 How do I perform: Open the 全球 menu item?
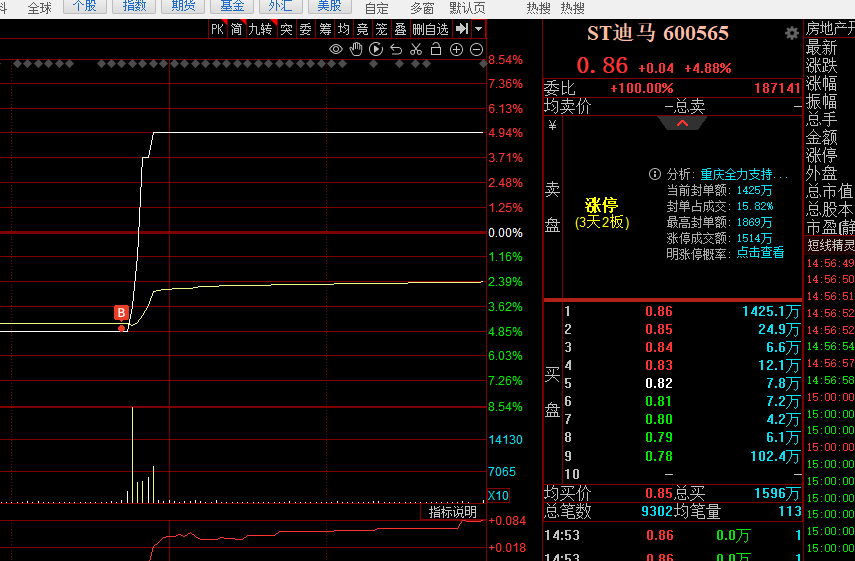[x=39, y=8]
